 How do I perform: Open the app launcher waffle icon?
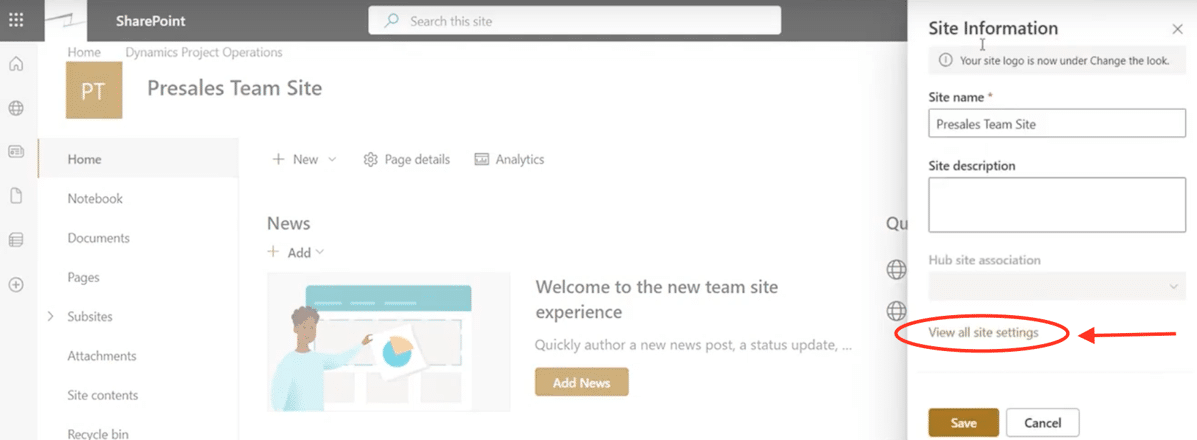(16, 20)
